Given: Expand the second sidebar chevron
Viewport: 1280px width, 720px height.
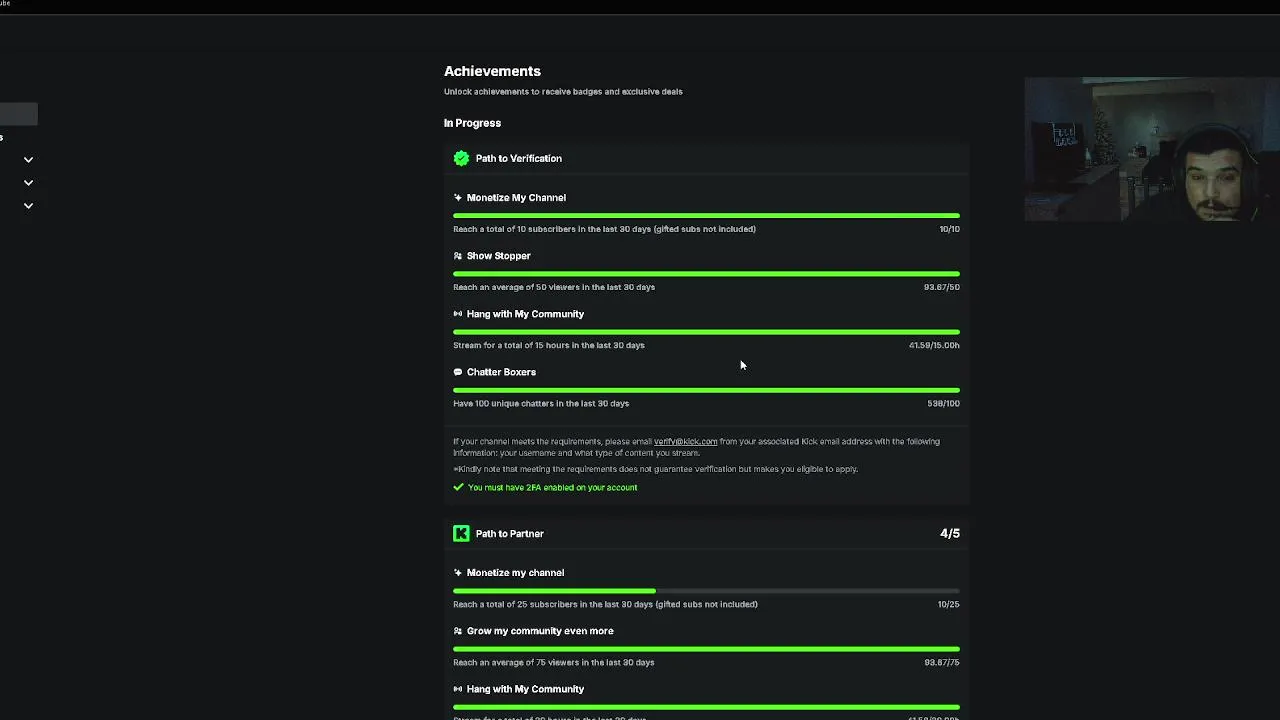Looking at the screenshot, I should coord(28,183).
